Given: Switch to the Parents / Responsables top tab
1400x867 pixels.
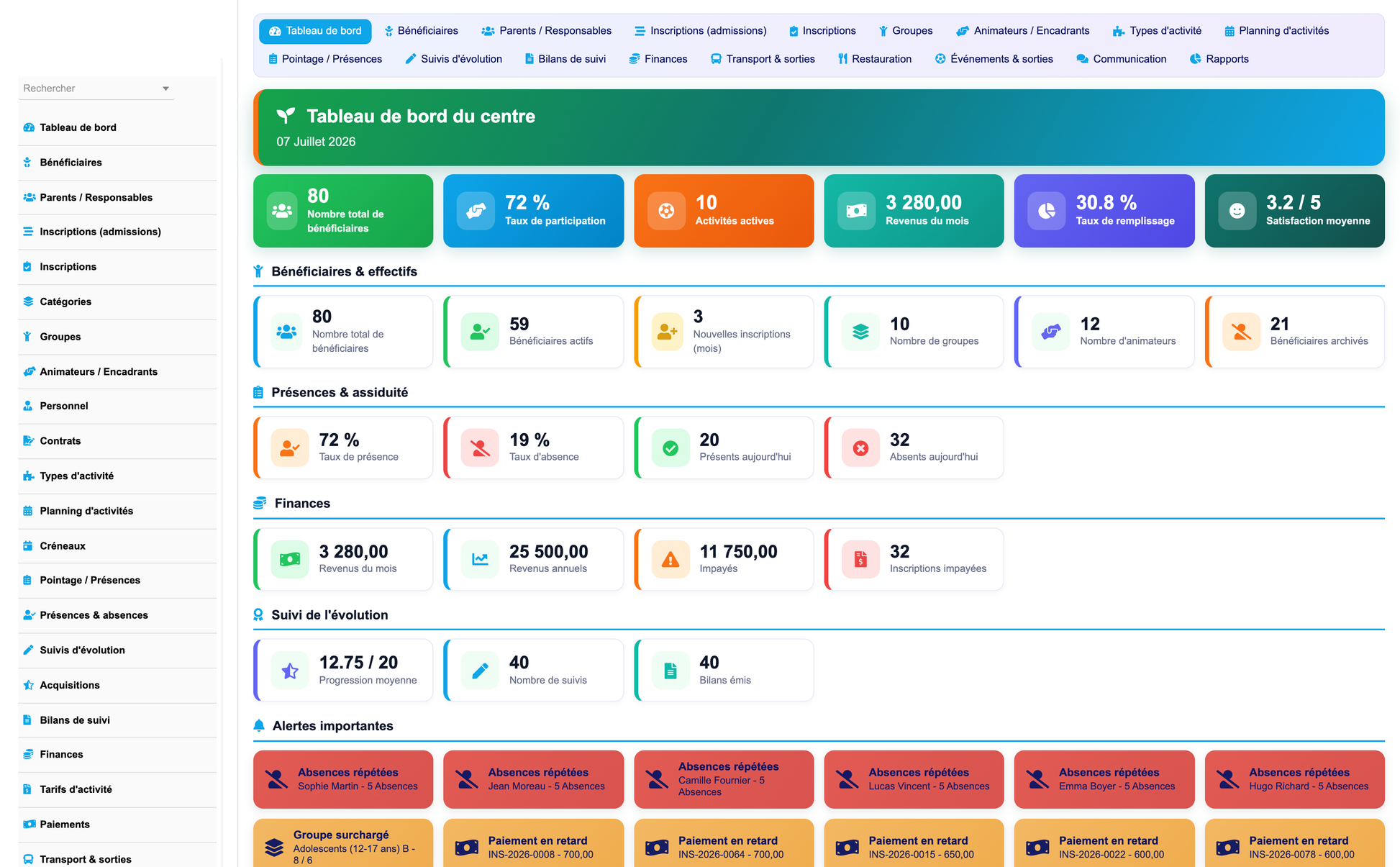Looking at the screenshot, I should click(546, 31).
